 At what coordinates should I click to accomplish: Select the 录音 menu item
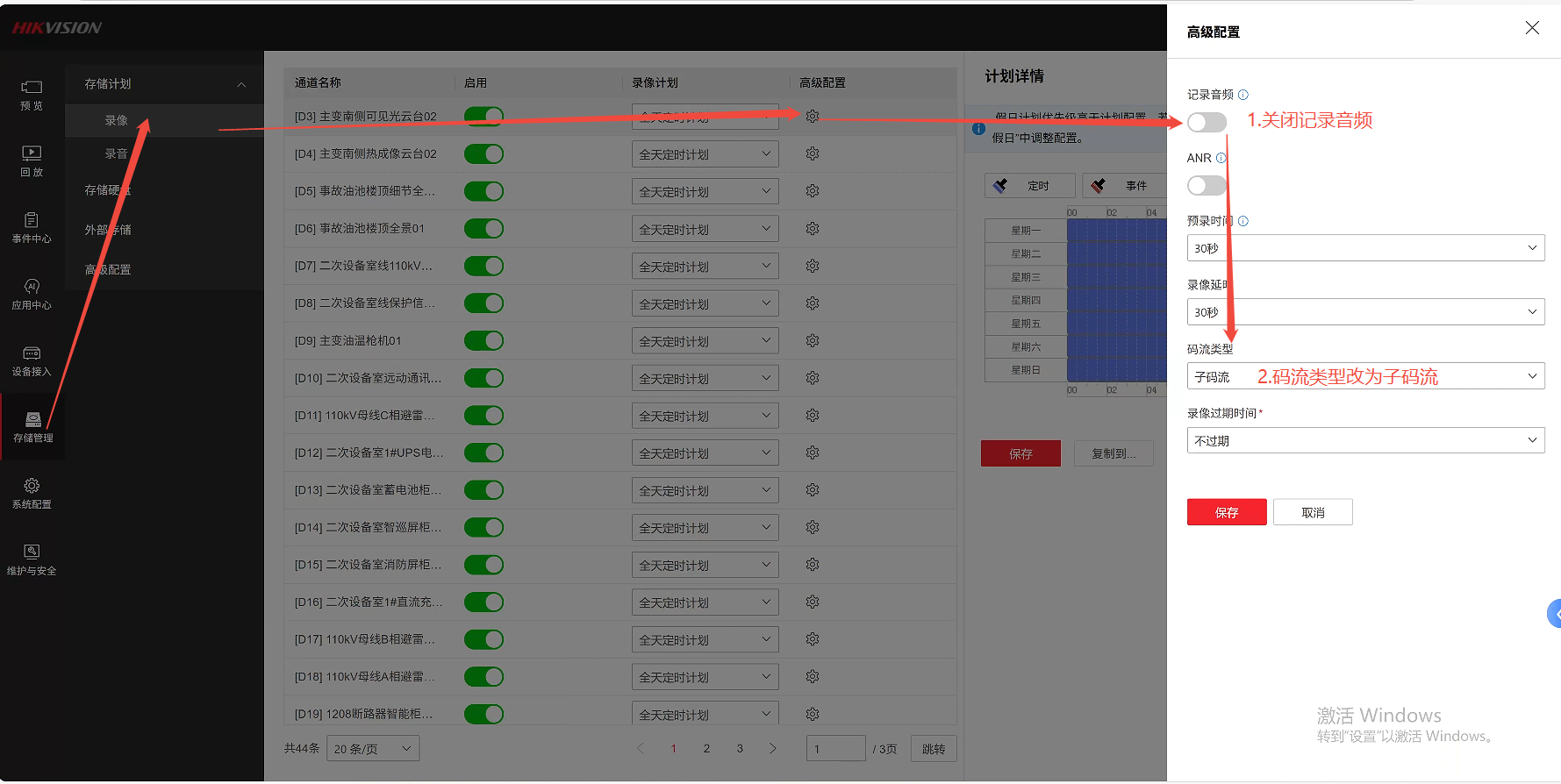point(116,153)
